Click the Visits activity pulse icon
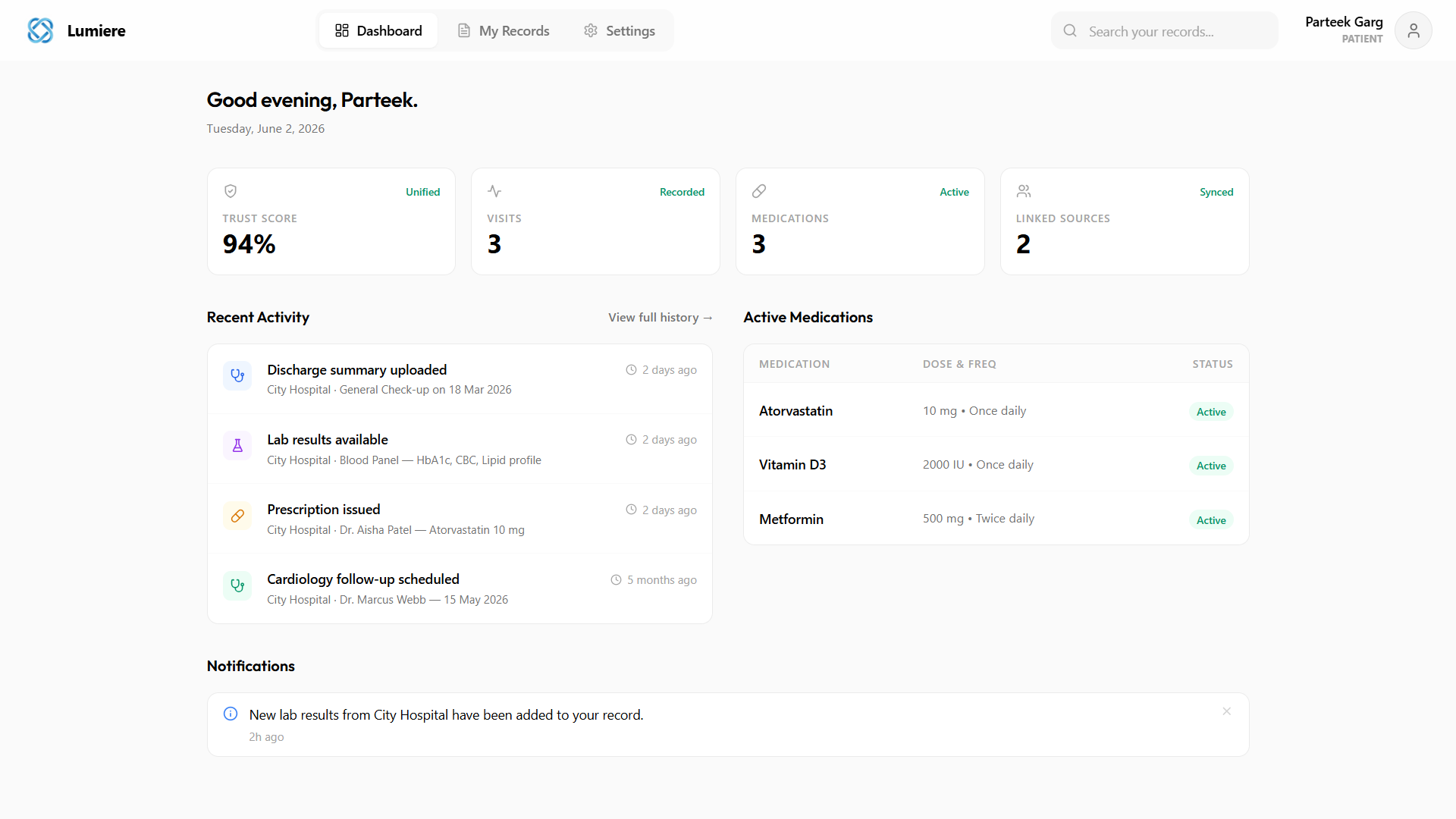The width and height of the screenshot is (1456, 819). (494, 191)
